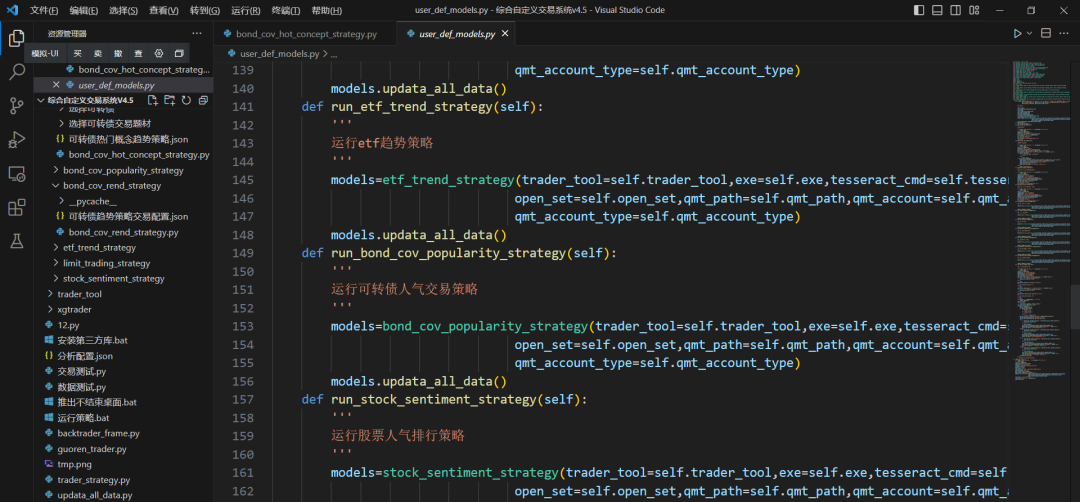Collapse all folders in Explorer

tap(202, 101)
